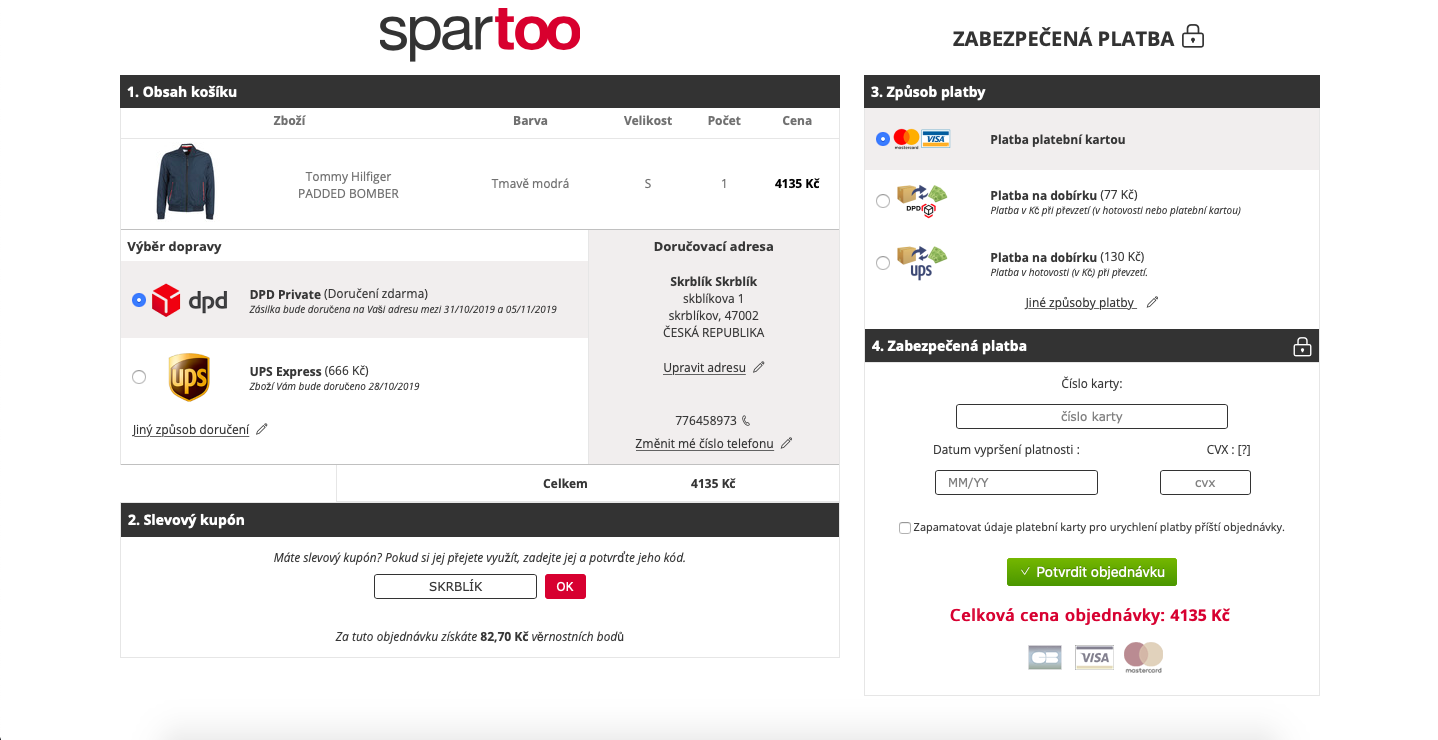Open Jiné způsoby platby link
The image size is (1438, 740).
point(1080,303)
